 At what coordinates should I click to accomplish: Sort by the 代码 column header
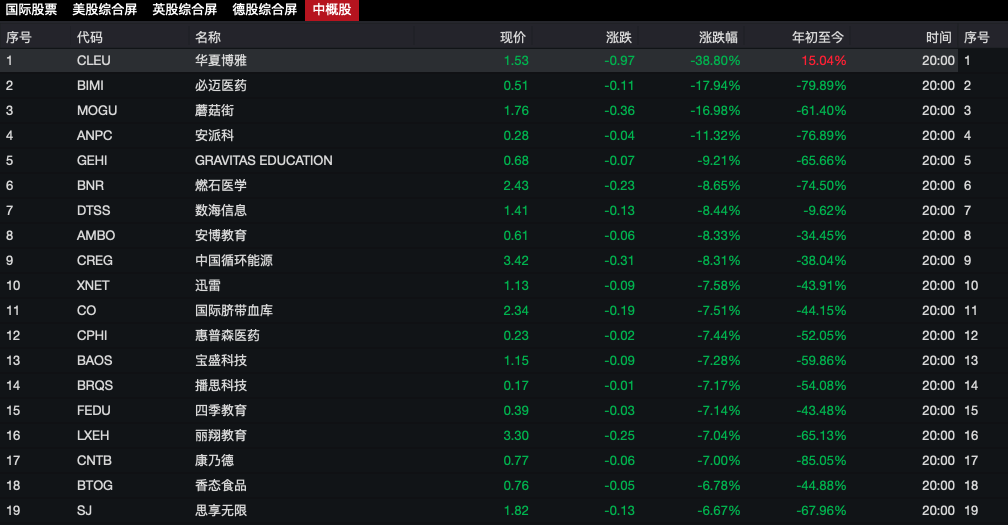[89, 37]
